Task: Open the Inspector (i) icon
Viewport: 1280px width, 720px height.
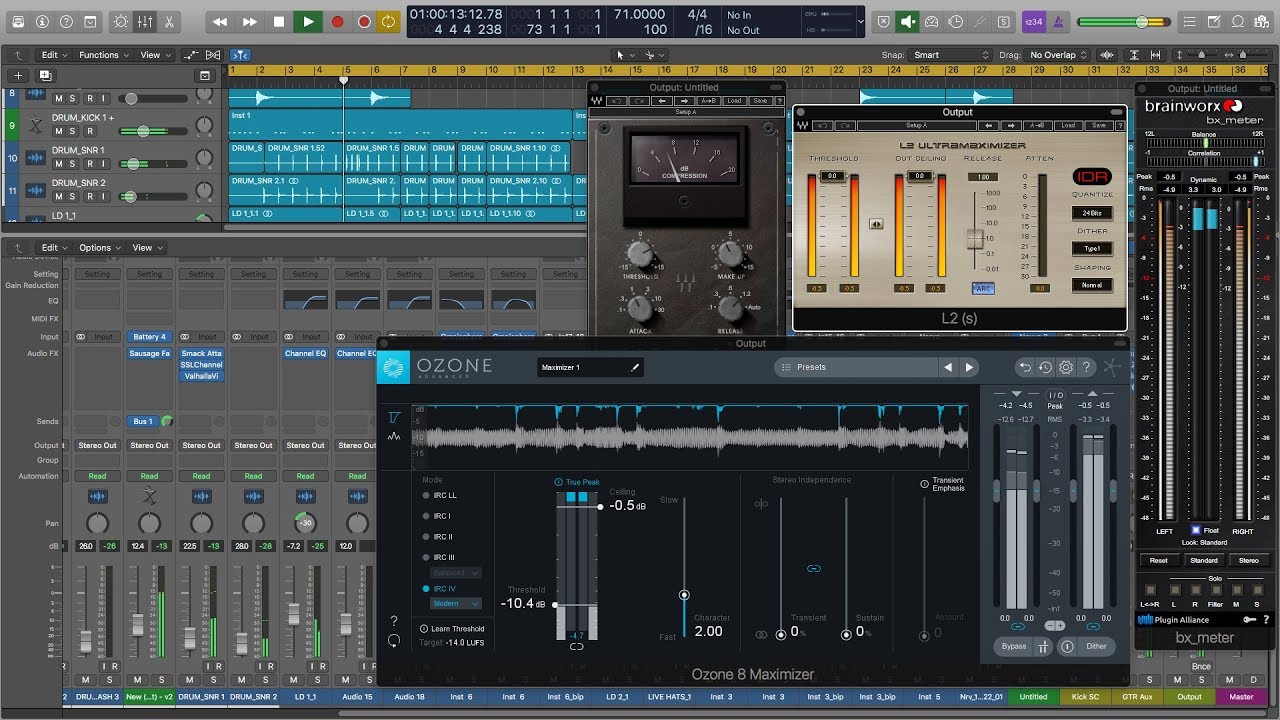Action: click(42, 21)
